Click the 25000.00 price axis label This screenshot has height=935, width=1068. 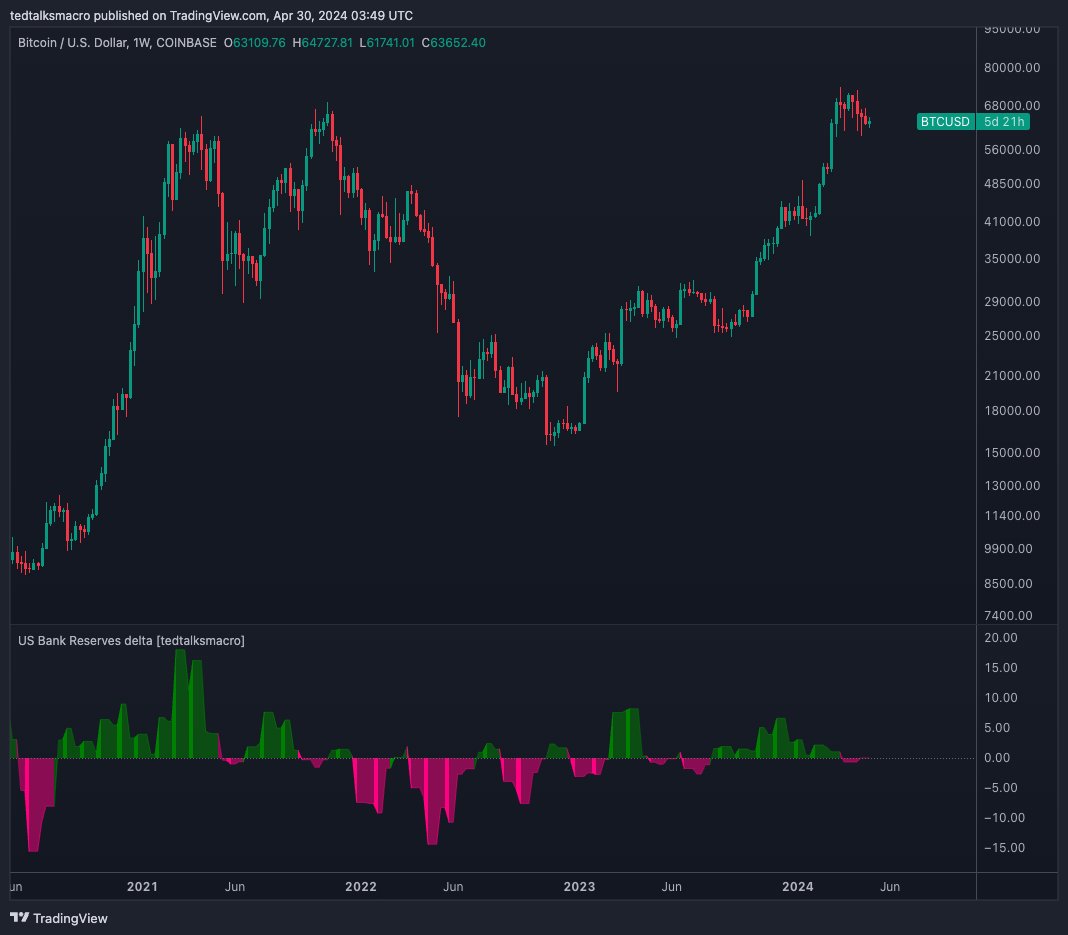(1011, 336)
